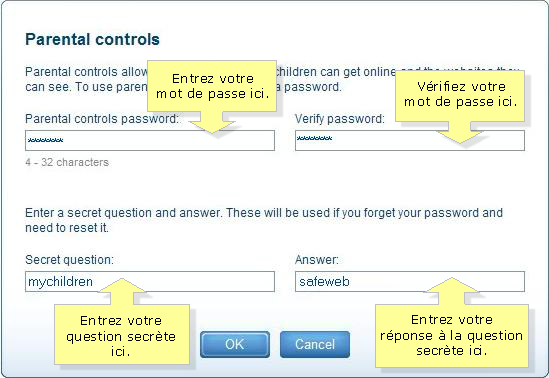Click the 'Answer:' label

pos(317,260)
